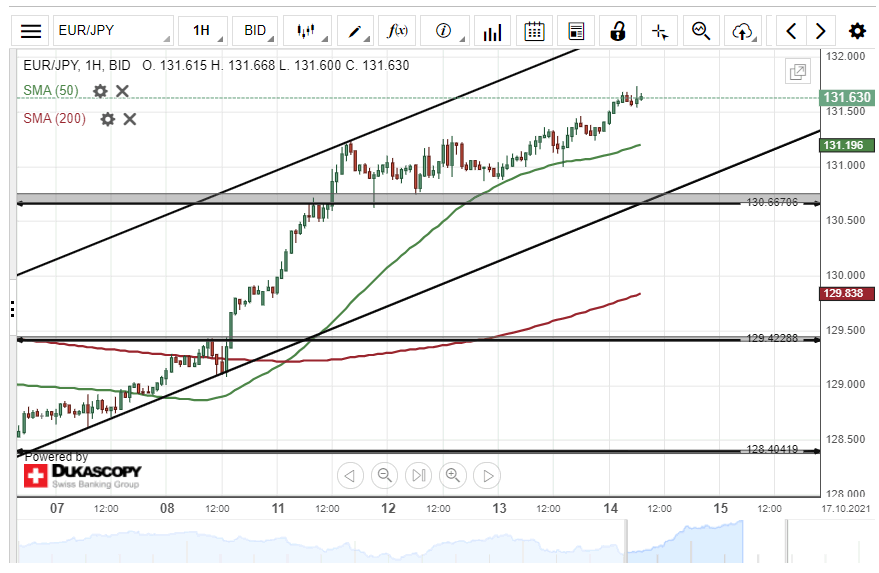Zoom out with the minus magnifier
Viewport: 879px width, 573px height.
385,475
